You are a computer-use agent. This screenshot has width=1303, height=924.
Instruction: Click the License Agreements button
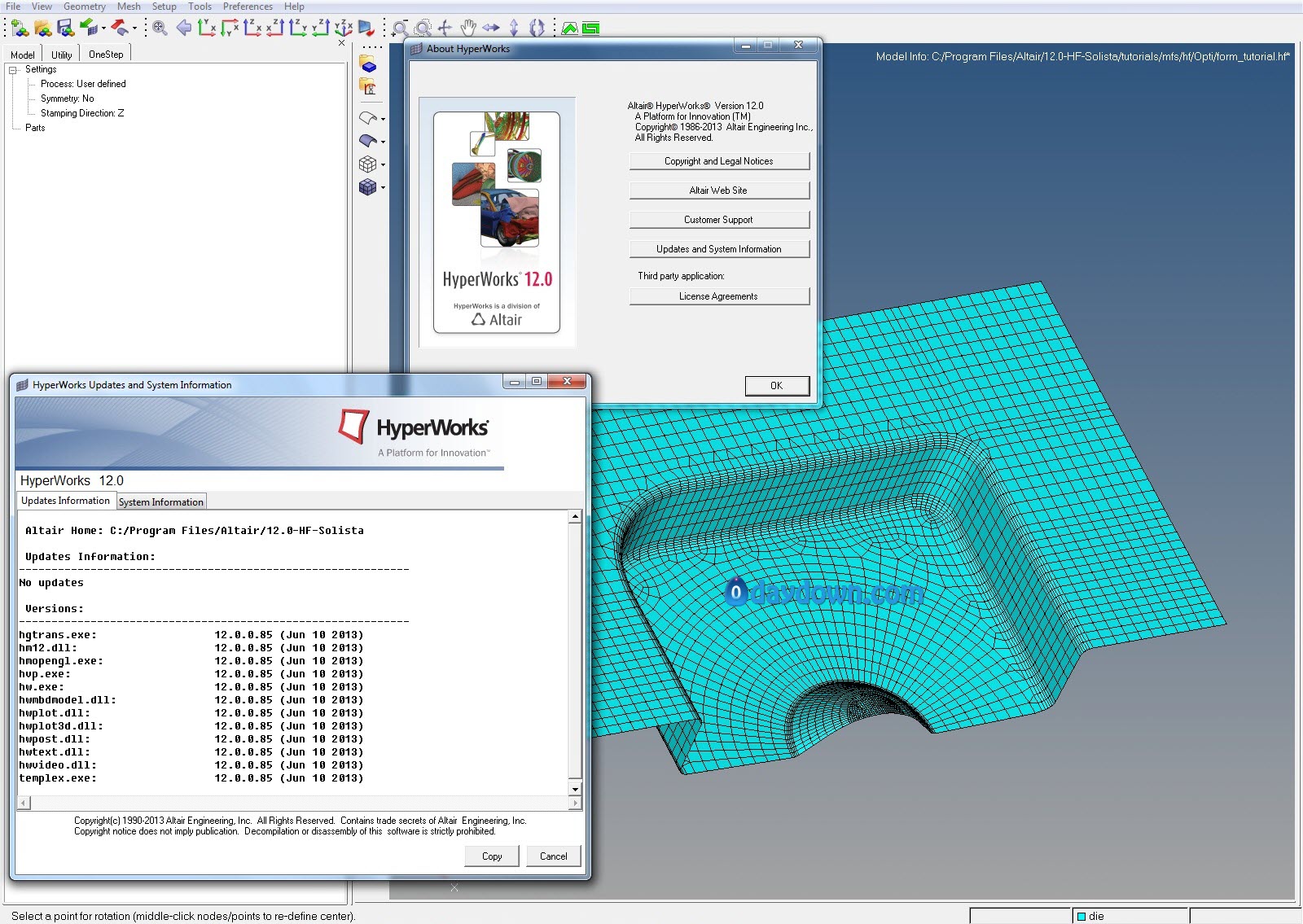719,296
